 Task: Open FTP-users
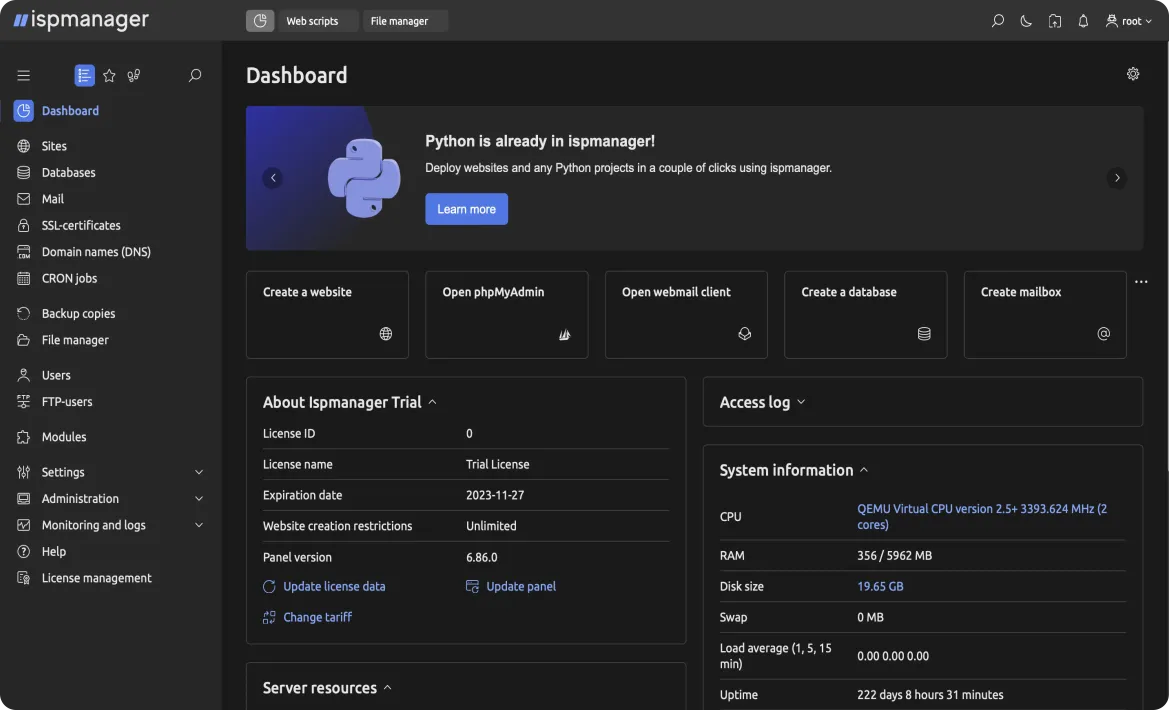67,401
